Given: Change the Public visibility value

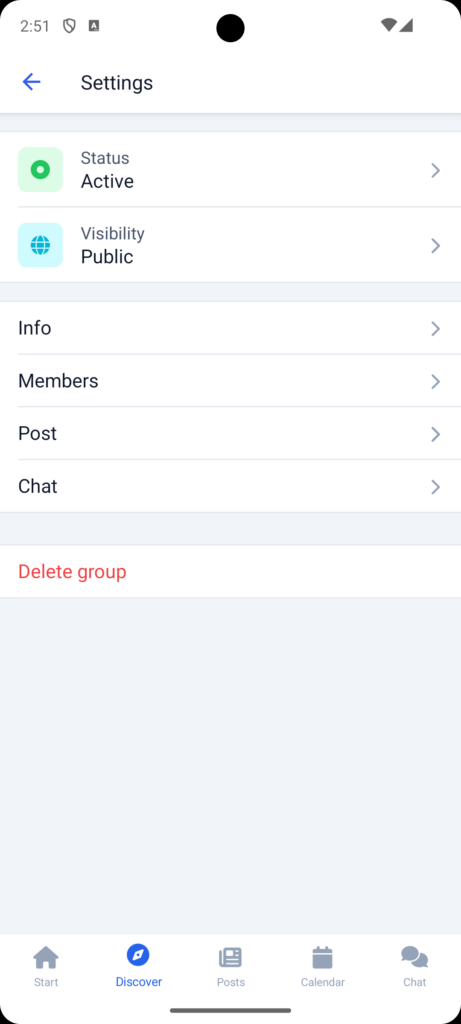Looking at the screenshot, I should pyautogui.click(x=107, y=257).
